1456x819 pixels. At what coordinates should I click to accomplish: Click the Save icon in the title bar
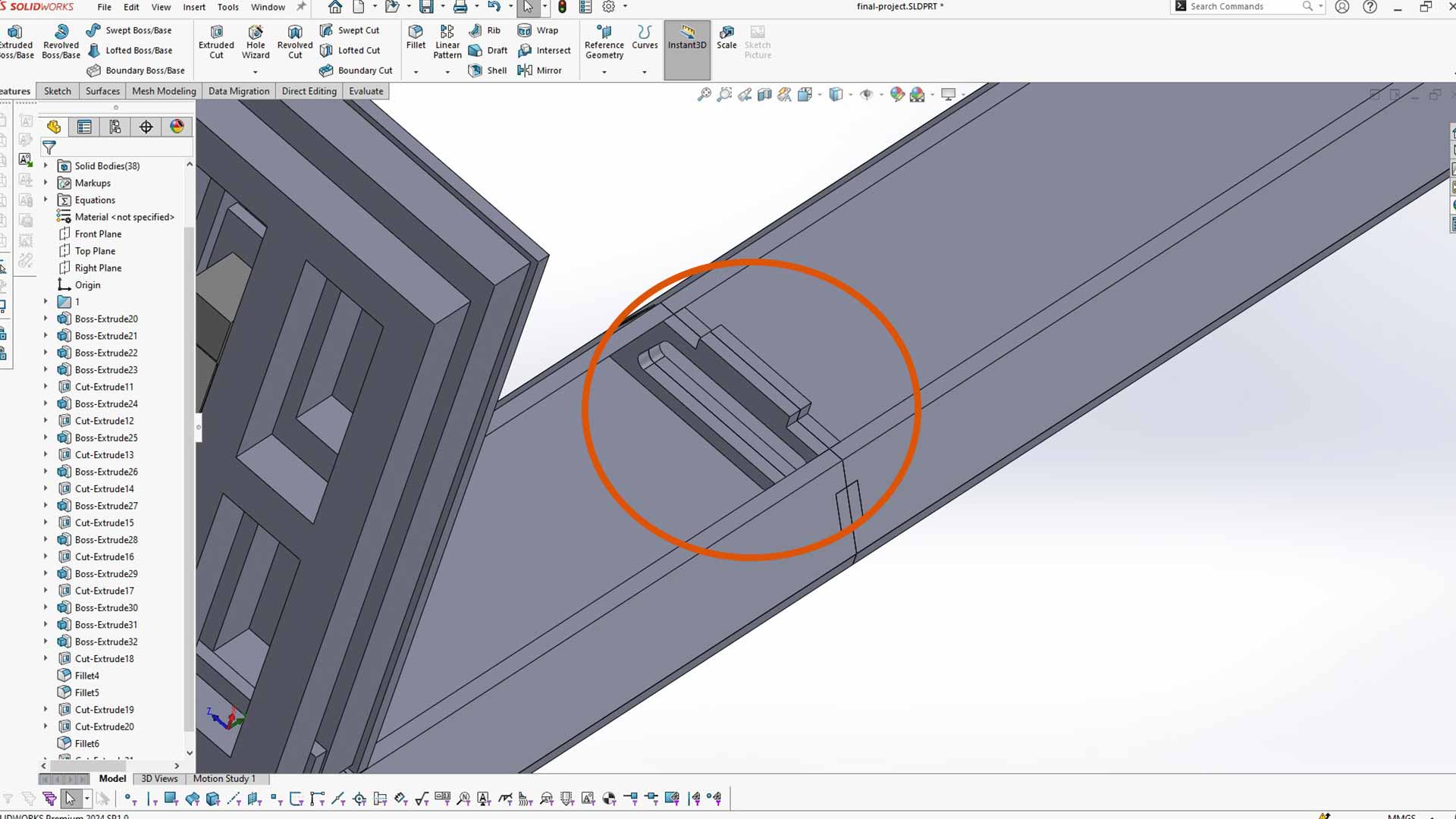426,7
